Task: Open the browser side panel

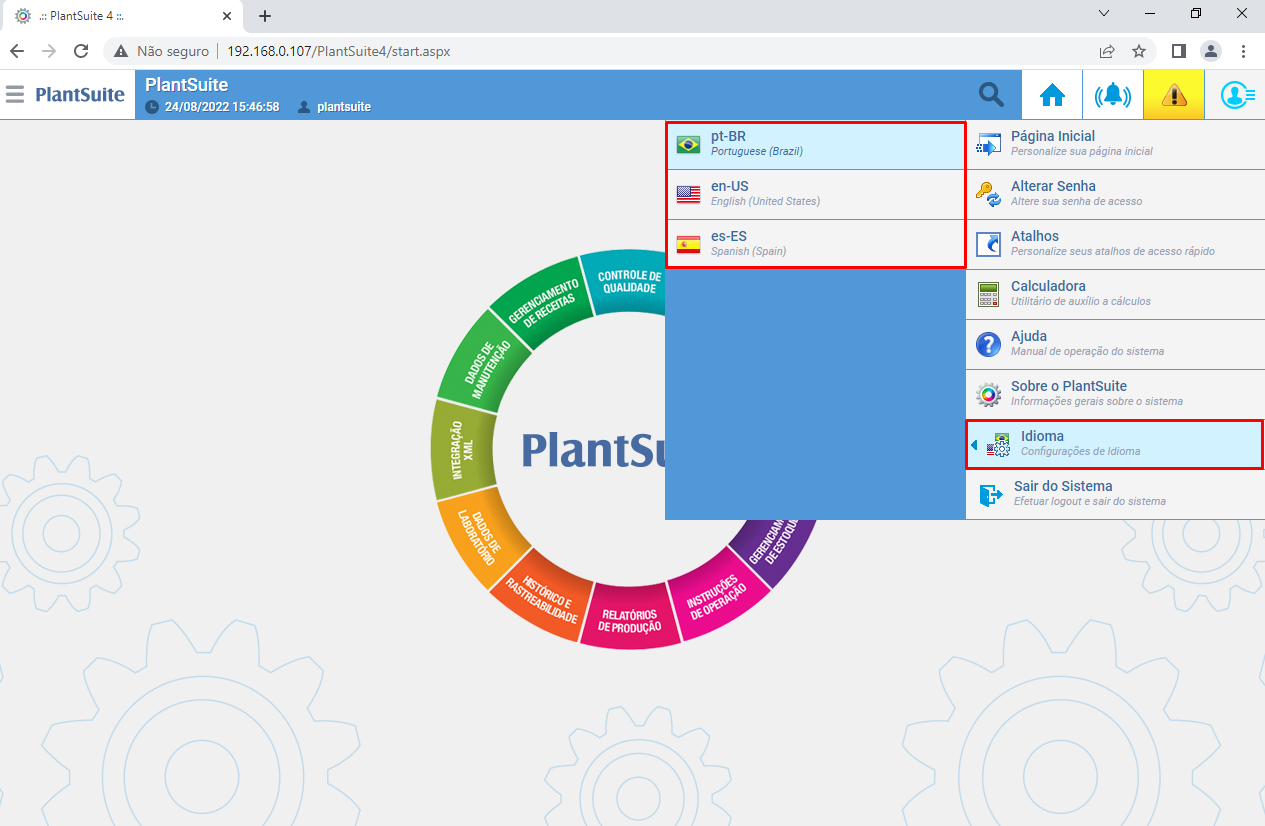Action: coord(1179,51)
